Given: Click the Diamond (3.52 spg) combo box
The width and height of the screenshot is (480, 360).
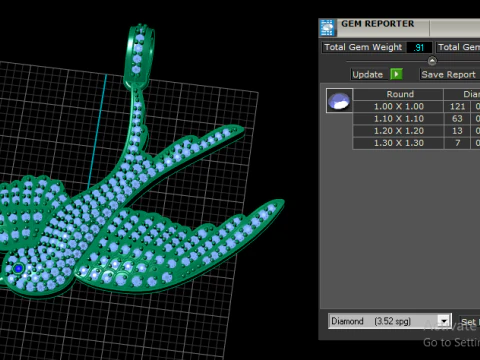Looking at the screenshot, I should click(390, 321).
